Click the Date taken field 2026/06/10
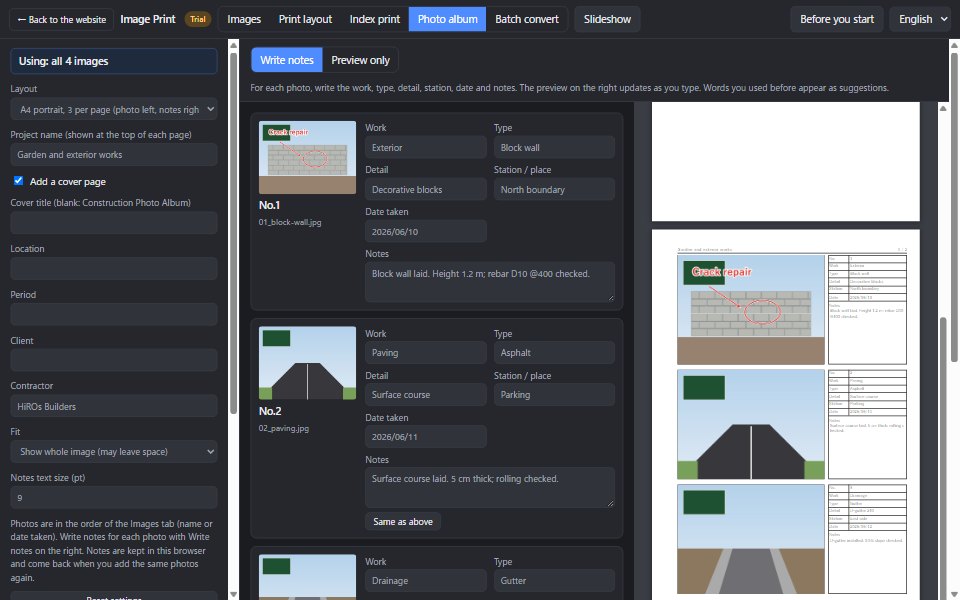 pos(426,231)
